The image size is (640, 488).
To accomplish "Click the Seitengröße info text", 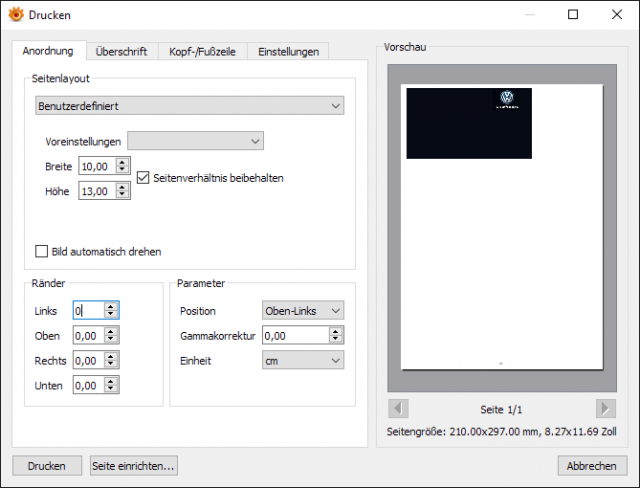I will [x=502, y=432].
